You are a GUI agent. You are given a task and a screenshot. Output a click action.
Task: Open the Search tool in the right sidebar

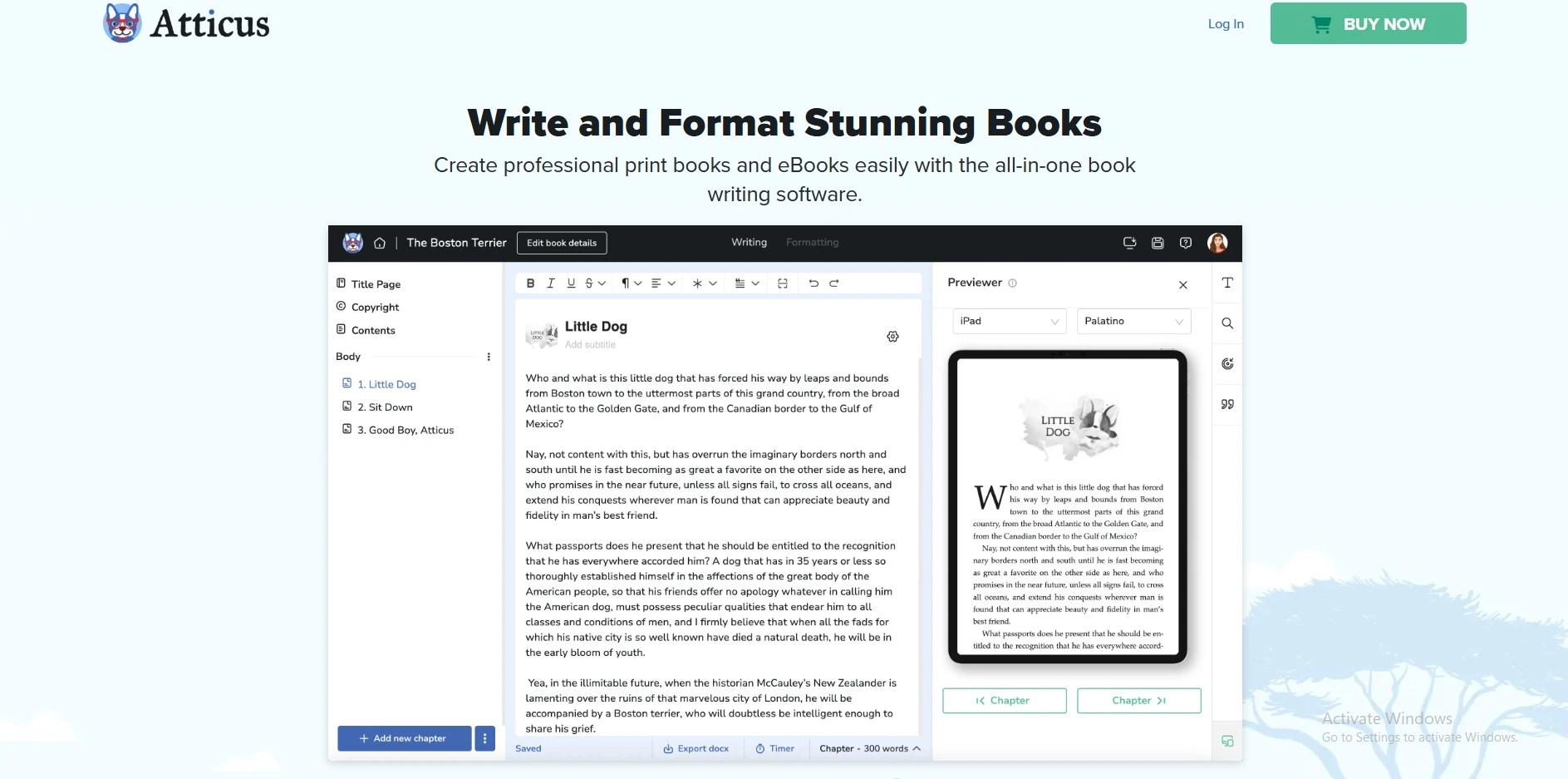pos(1227,323)
